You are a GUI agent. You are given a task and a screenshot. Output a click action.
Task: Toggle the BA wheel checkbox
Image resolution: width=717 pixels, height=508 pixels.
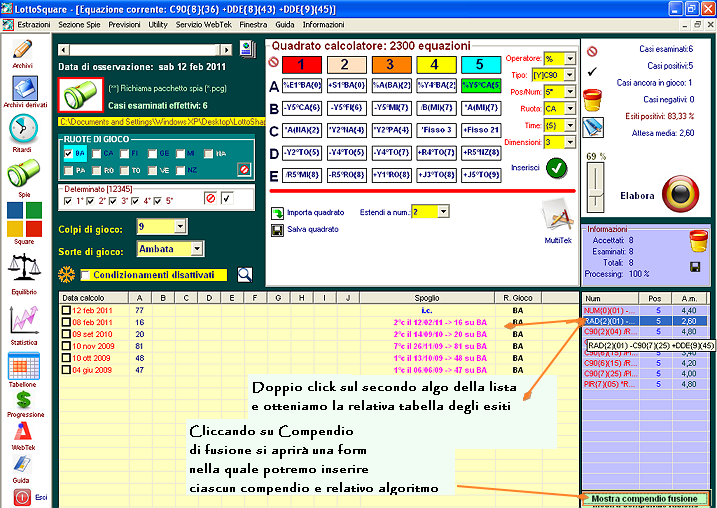69,154
